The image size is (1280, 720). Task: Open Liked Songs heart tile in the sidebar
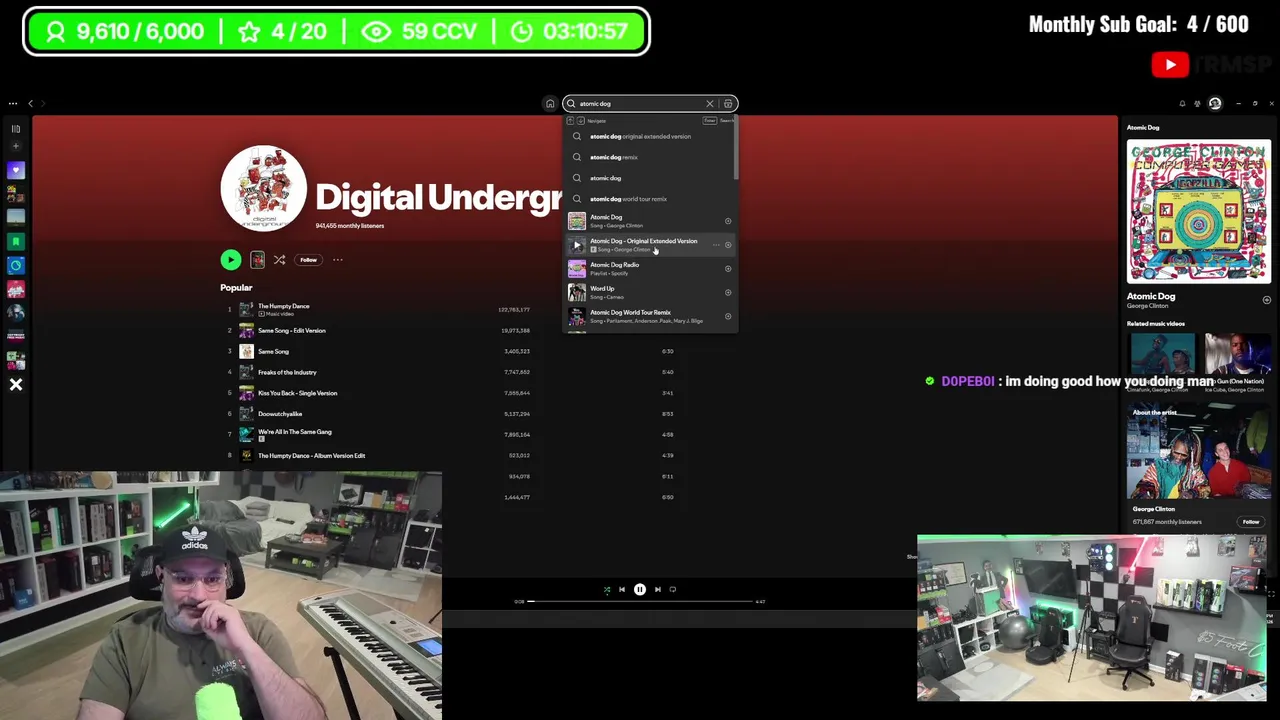point(16,170)
